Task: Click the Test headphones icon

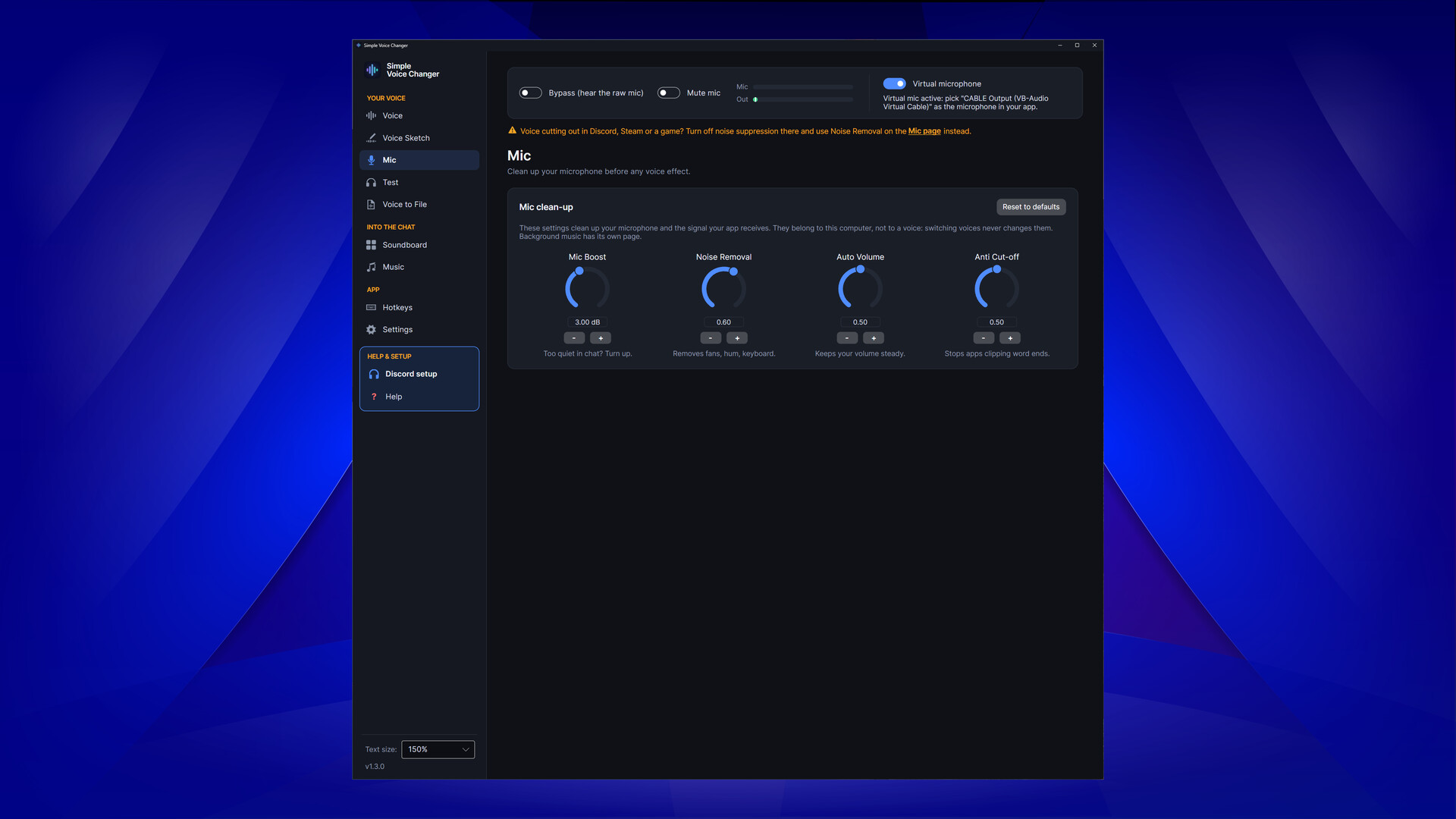Action: click(371, 183)
